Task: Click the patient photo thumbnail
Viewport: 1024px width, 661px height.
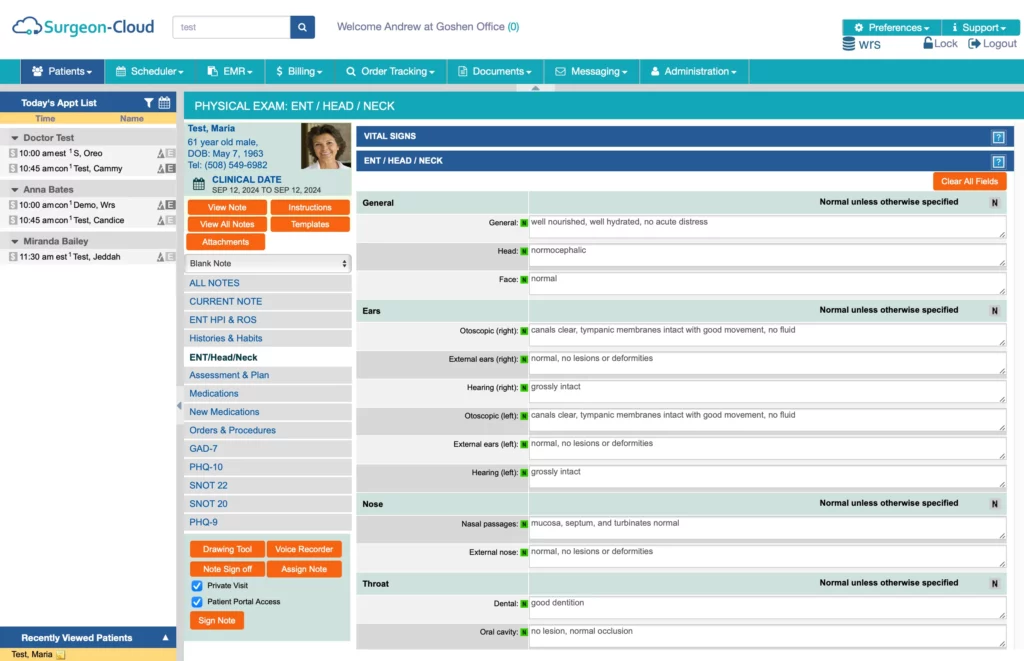Action: [x=325, y=147]
